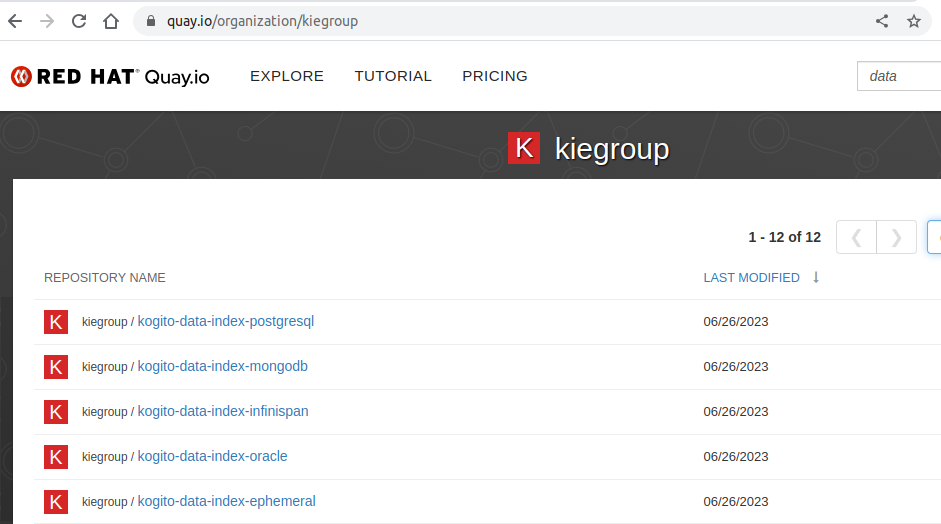The image size is (941, 524).
Task: Click the kiegroup organization title
Action: coord(612,148)
